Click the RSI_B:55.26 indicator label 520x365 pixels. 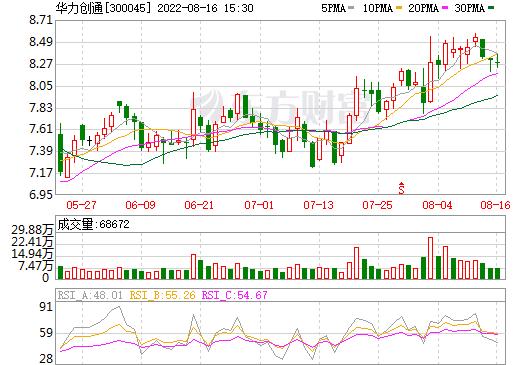pyautogui.click(x=162, y=295)
